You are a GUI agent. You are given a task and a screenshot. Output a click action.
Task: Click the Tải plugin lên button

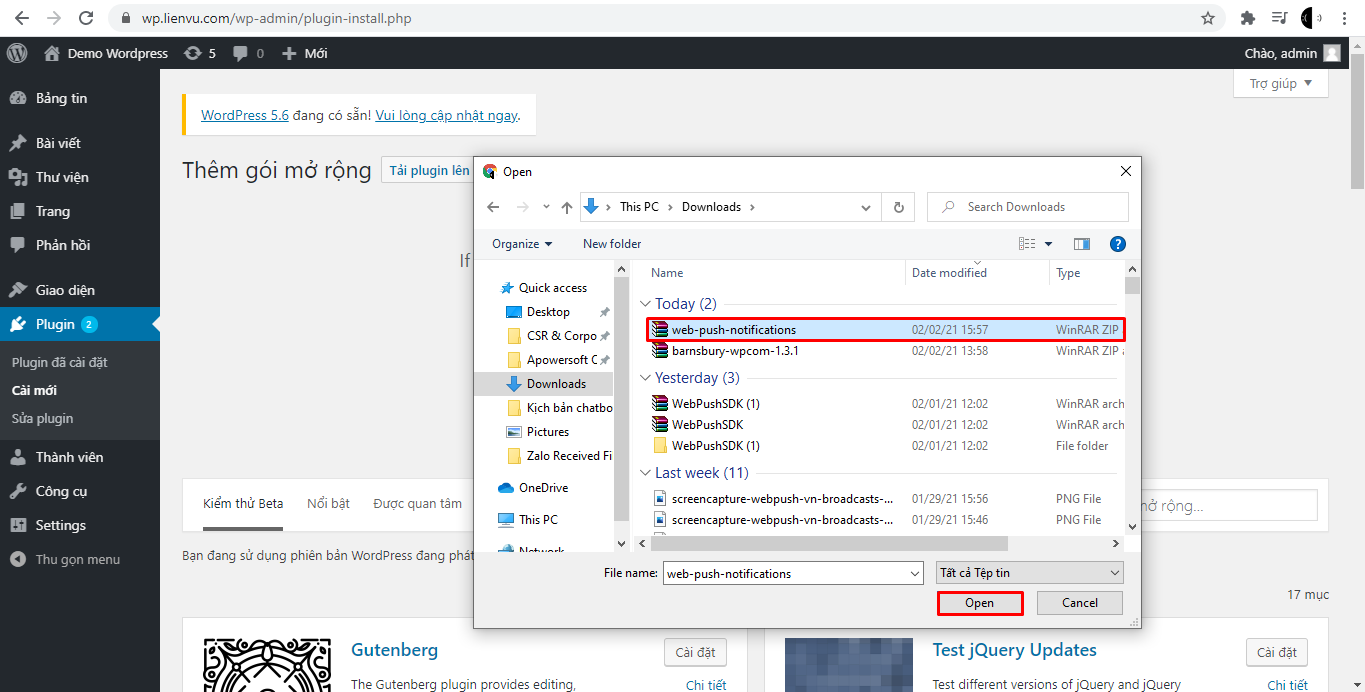pyautogui.click(x=428, y=170)
